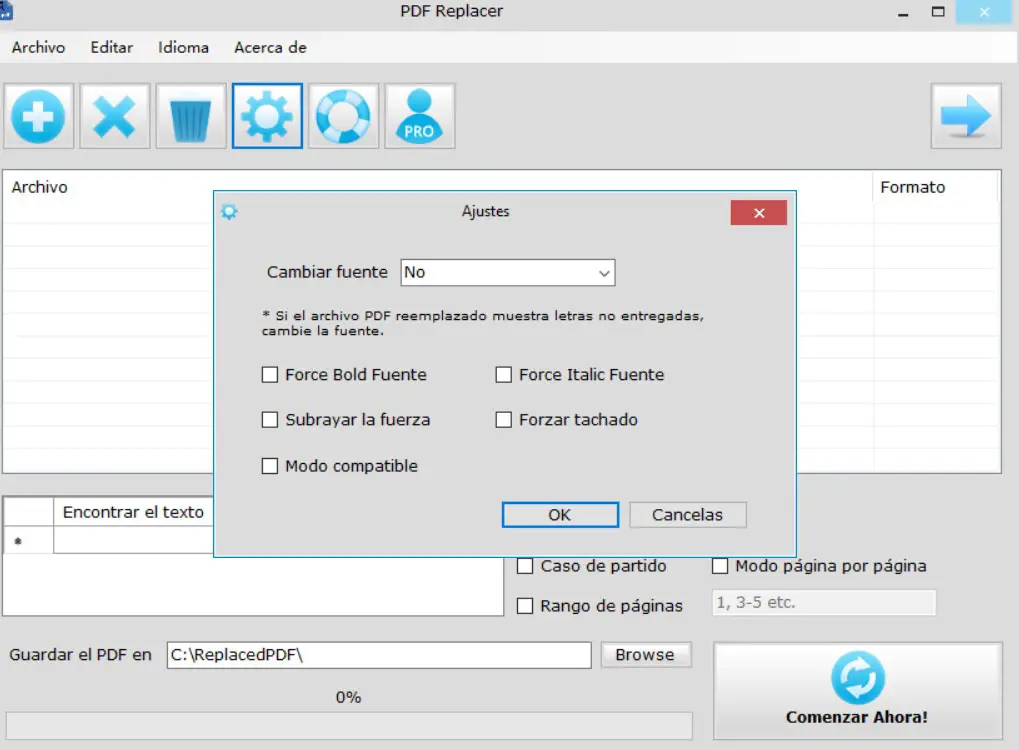Enable Modo página por página checkbox

coord(720,566)
